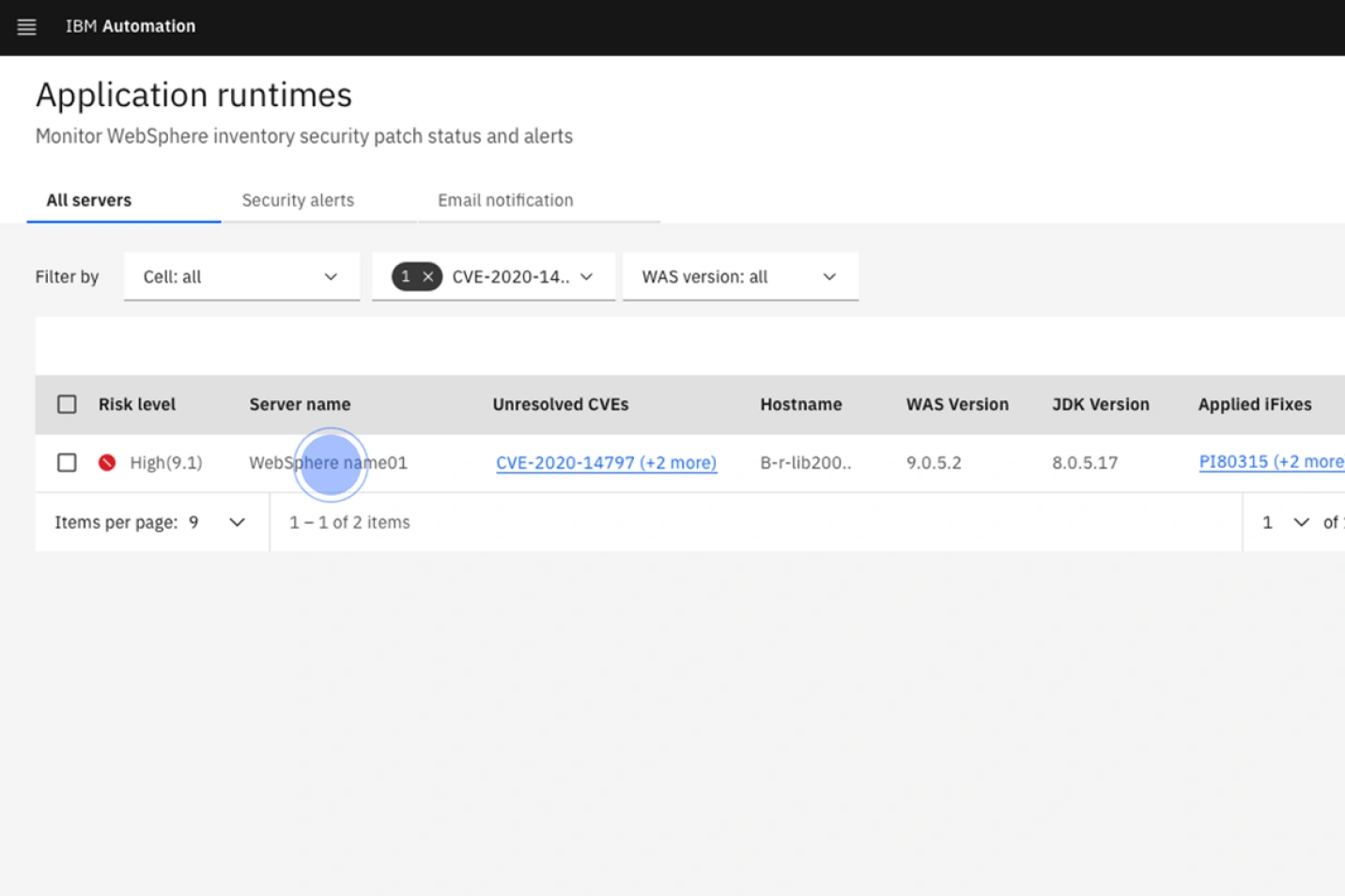
Task: Click the filter count badge showing 1
Action: pos(405,276)
